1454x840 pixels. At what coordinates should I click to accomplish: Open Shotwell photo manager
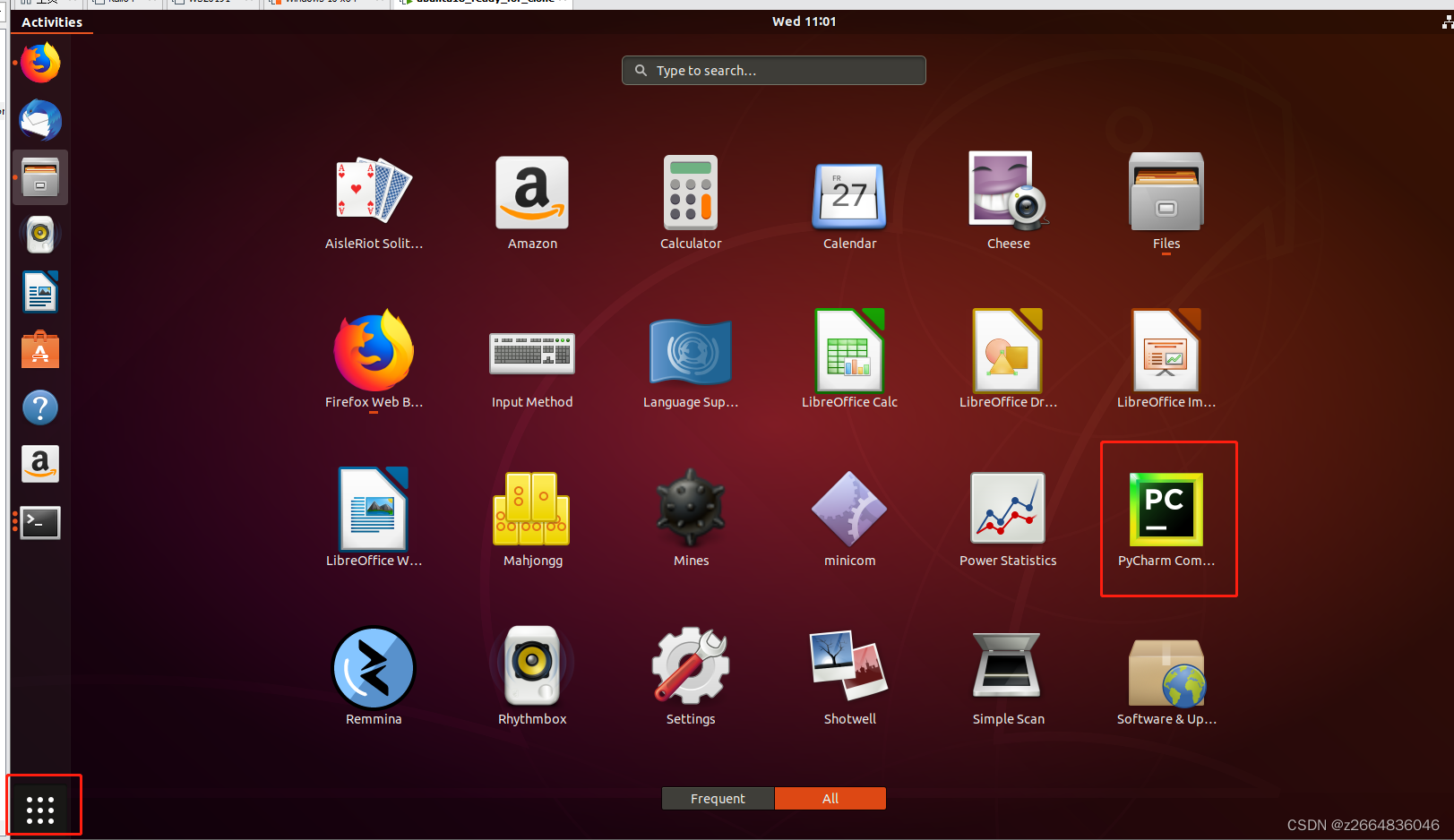click(849, 677)
